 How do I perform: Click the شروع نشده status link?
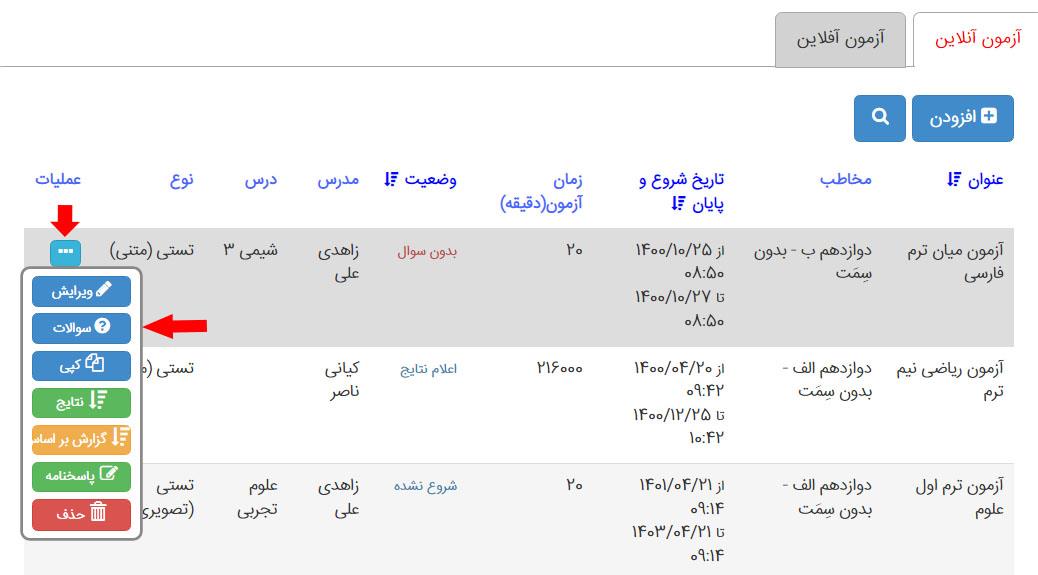pyautogui.click(x=425, y=486)
